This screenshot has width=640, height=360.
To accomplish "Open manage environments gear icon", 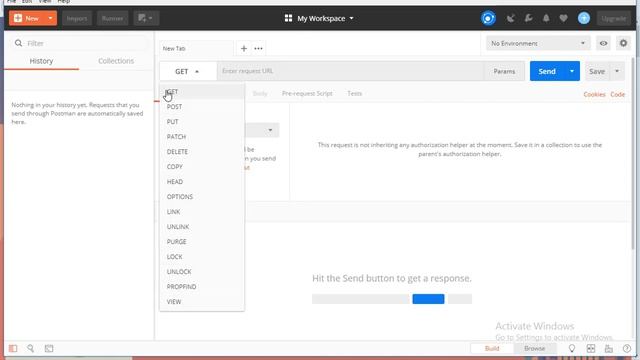I will (x=623, y=43).
